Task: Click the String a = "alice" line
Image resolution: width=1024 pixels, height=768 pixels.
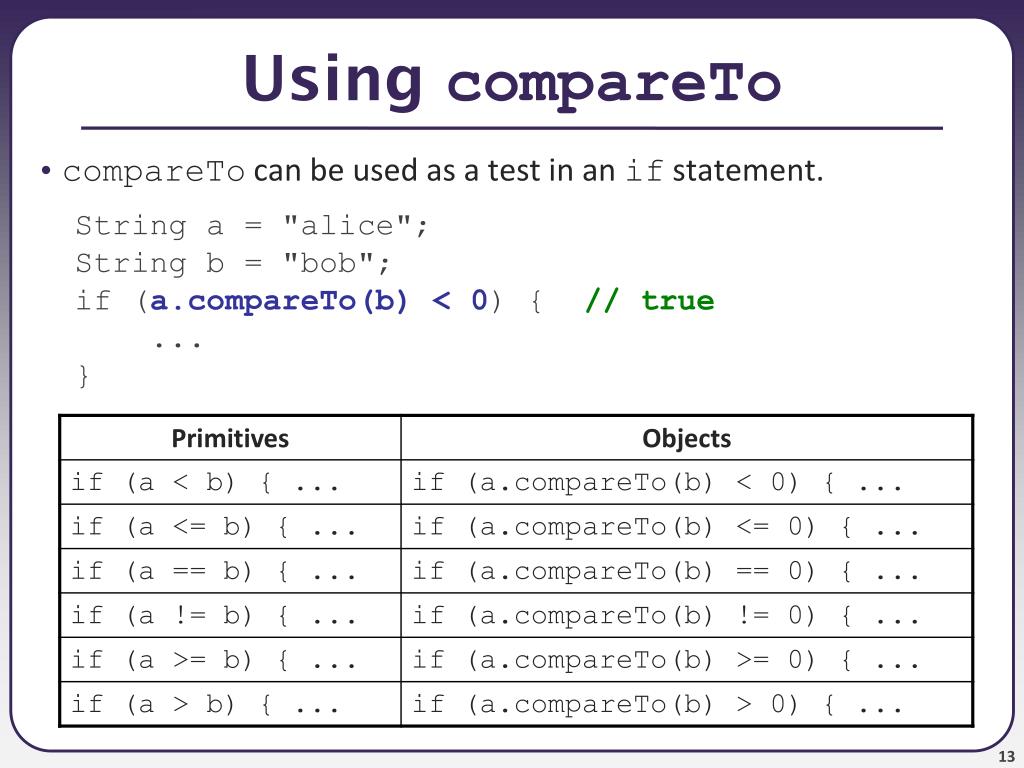Action: point(251,226)
